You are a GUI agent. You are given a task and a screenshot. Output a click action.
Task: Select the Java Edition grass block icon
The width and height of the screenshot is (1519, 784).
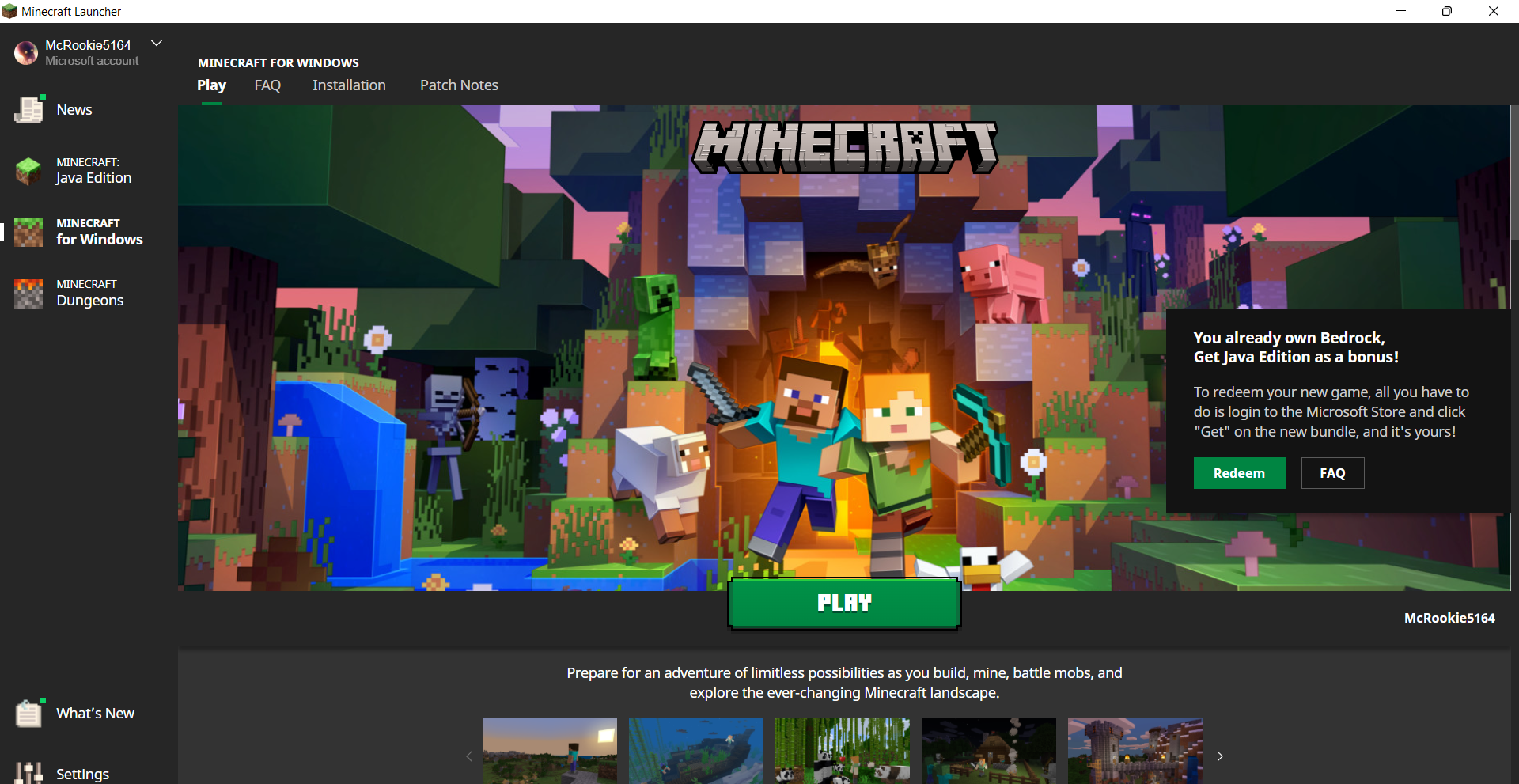28,171
